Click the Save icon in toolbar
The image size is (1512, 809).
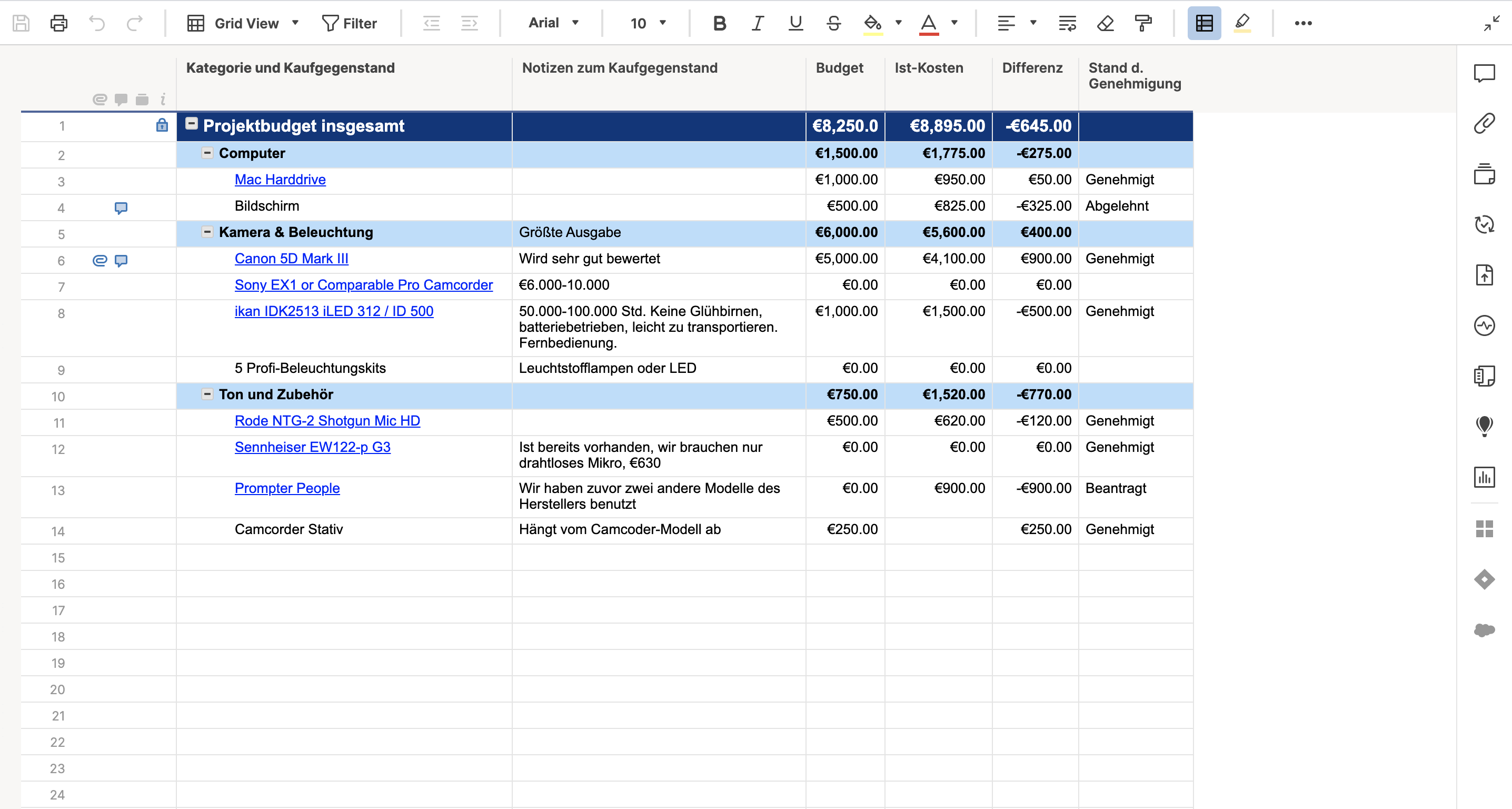click(x=21, y=24)
